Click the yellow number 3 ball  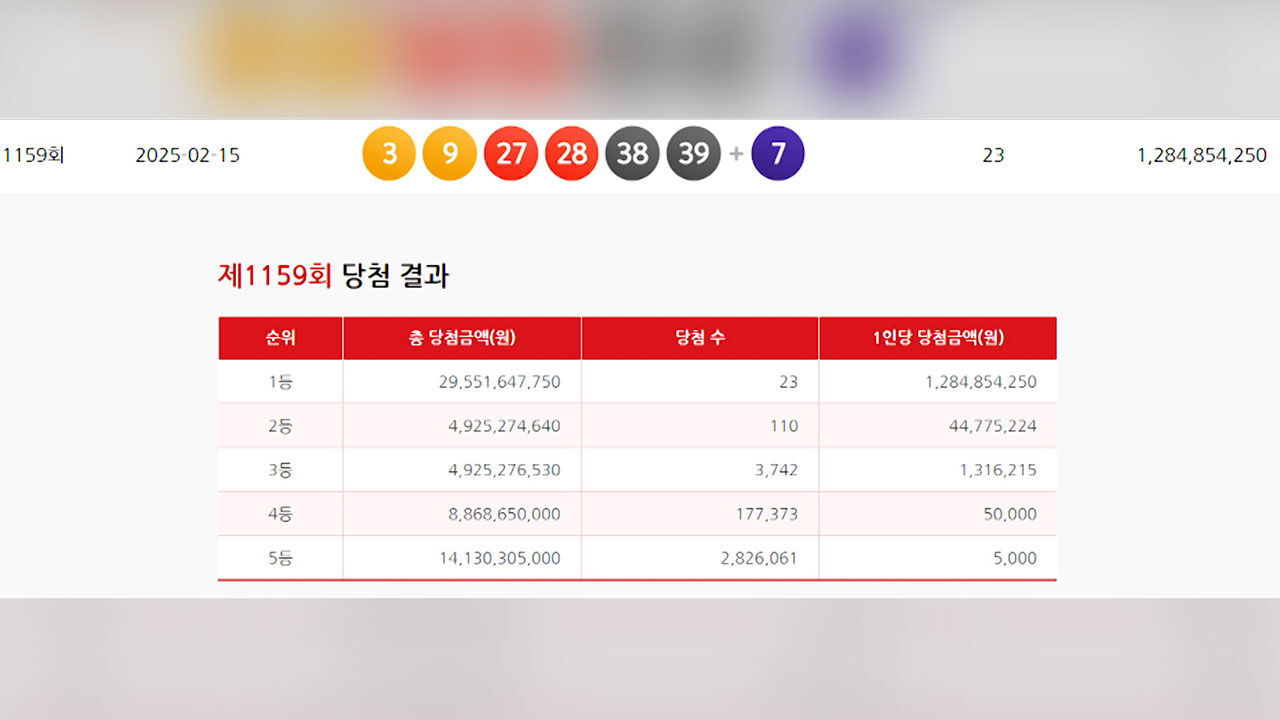point(388,154)
